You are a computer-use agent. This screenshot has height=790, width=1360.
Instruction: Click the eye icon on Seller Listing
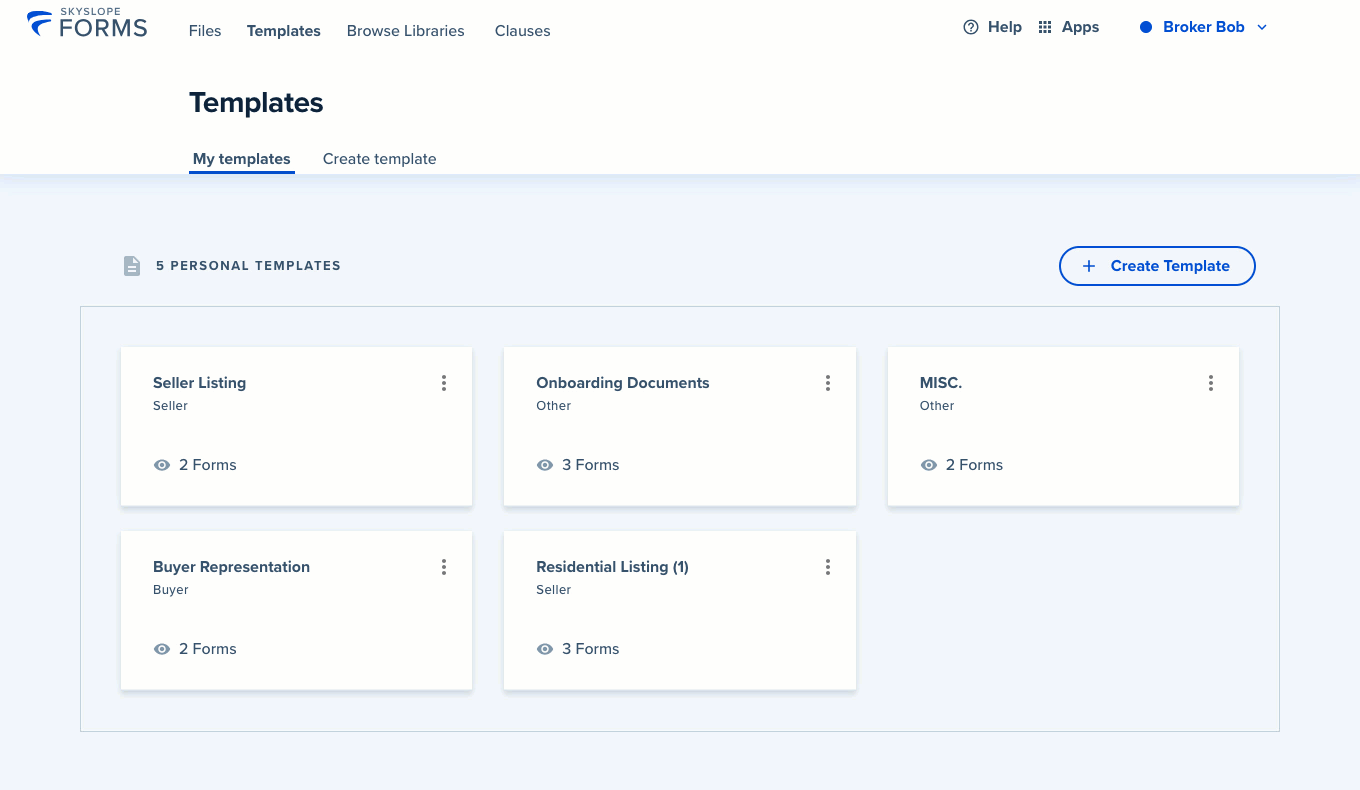click(162, 465)
